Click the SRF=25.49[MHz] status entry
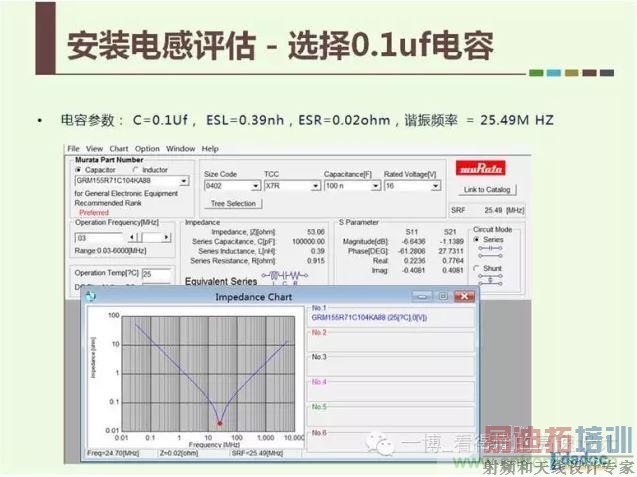637x477 pixels. tap(257, 453)
